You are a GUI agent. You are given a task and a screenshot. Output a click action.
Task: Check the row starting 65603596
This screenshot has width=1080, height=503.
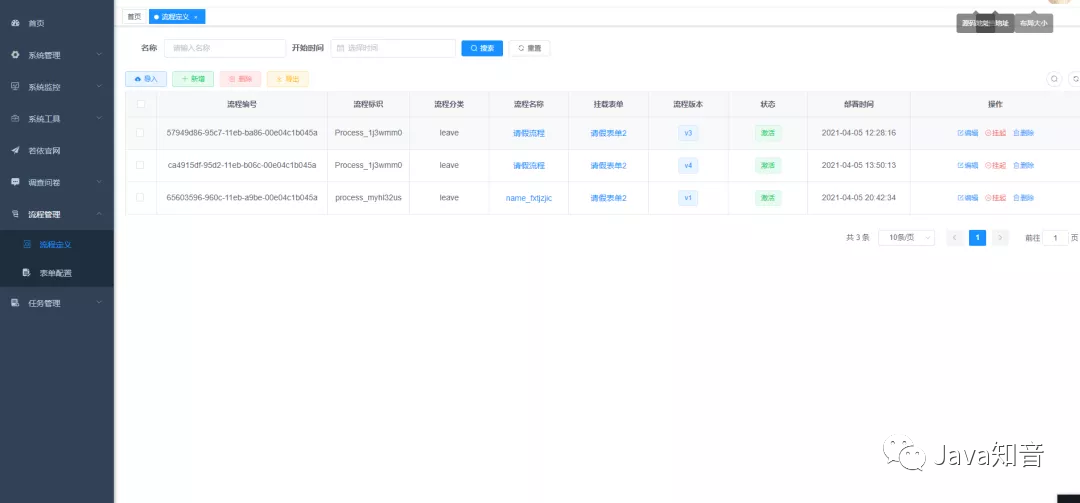click(x=141, y=197)
